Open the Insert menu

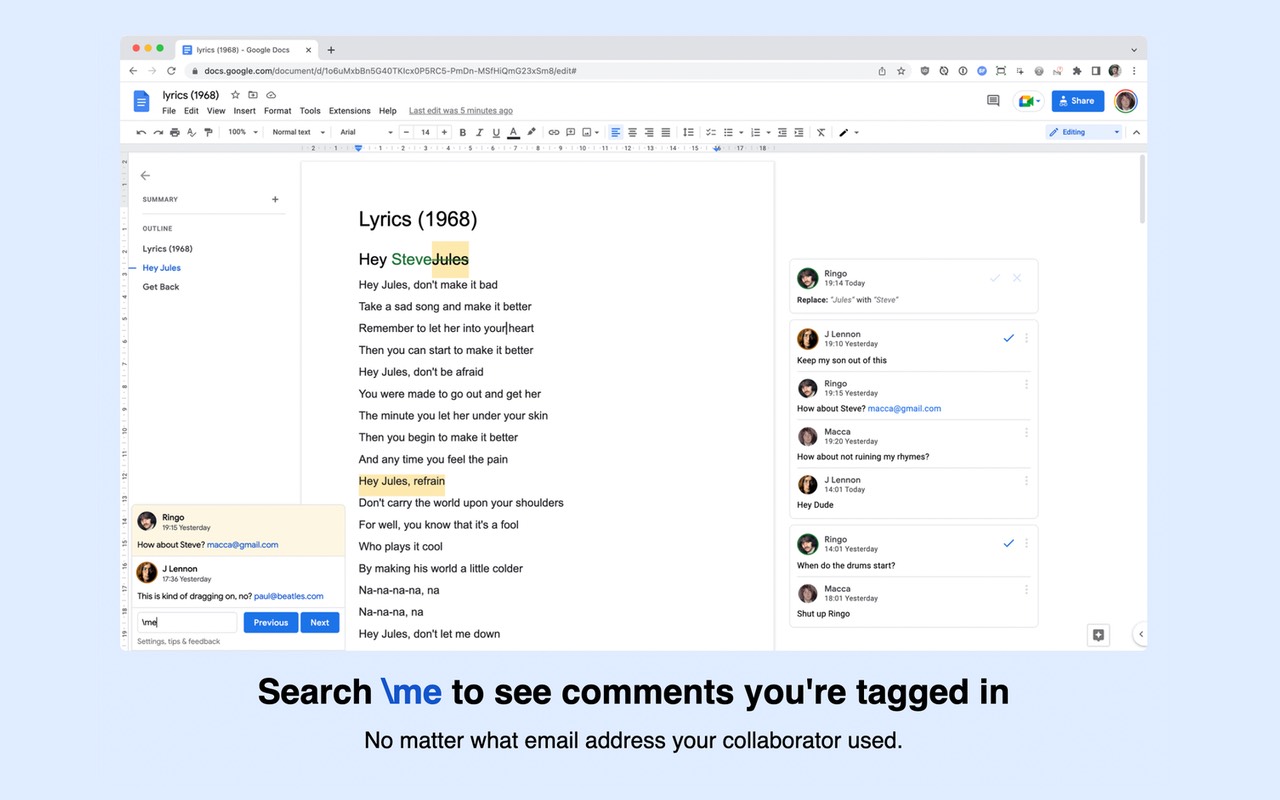click(x=244, y=111)
